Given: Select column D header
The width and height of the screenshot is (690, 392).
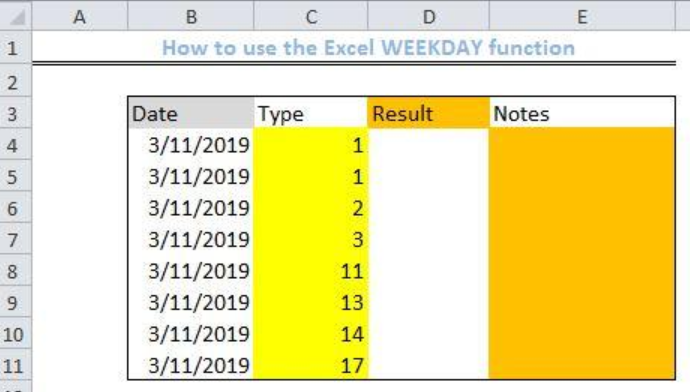Looking at the screenshot, I should pos(429,16).
